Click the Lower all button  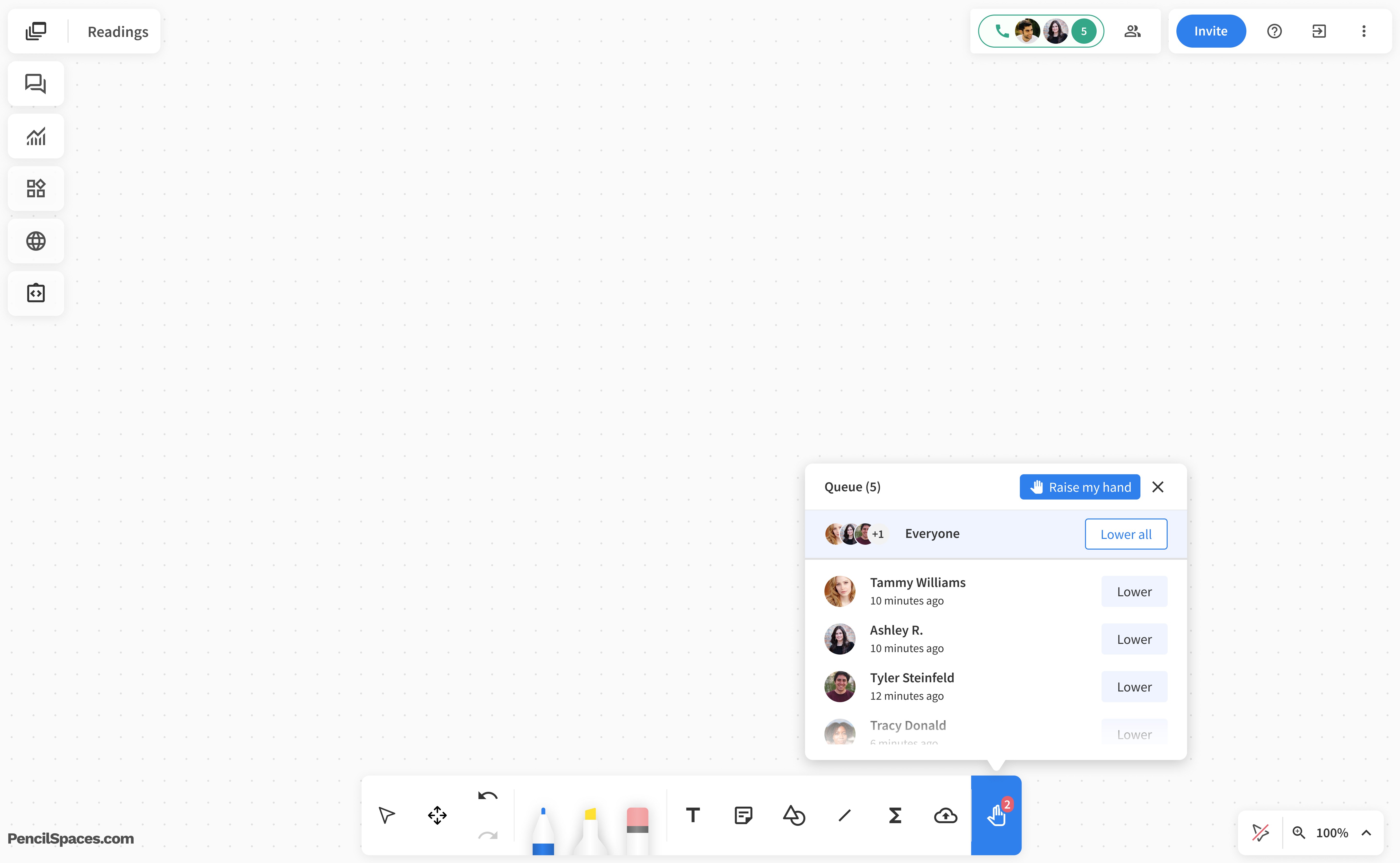pos(1126,534)
